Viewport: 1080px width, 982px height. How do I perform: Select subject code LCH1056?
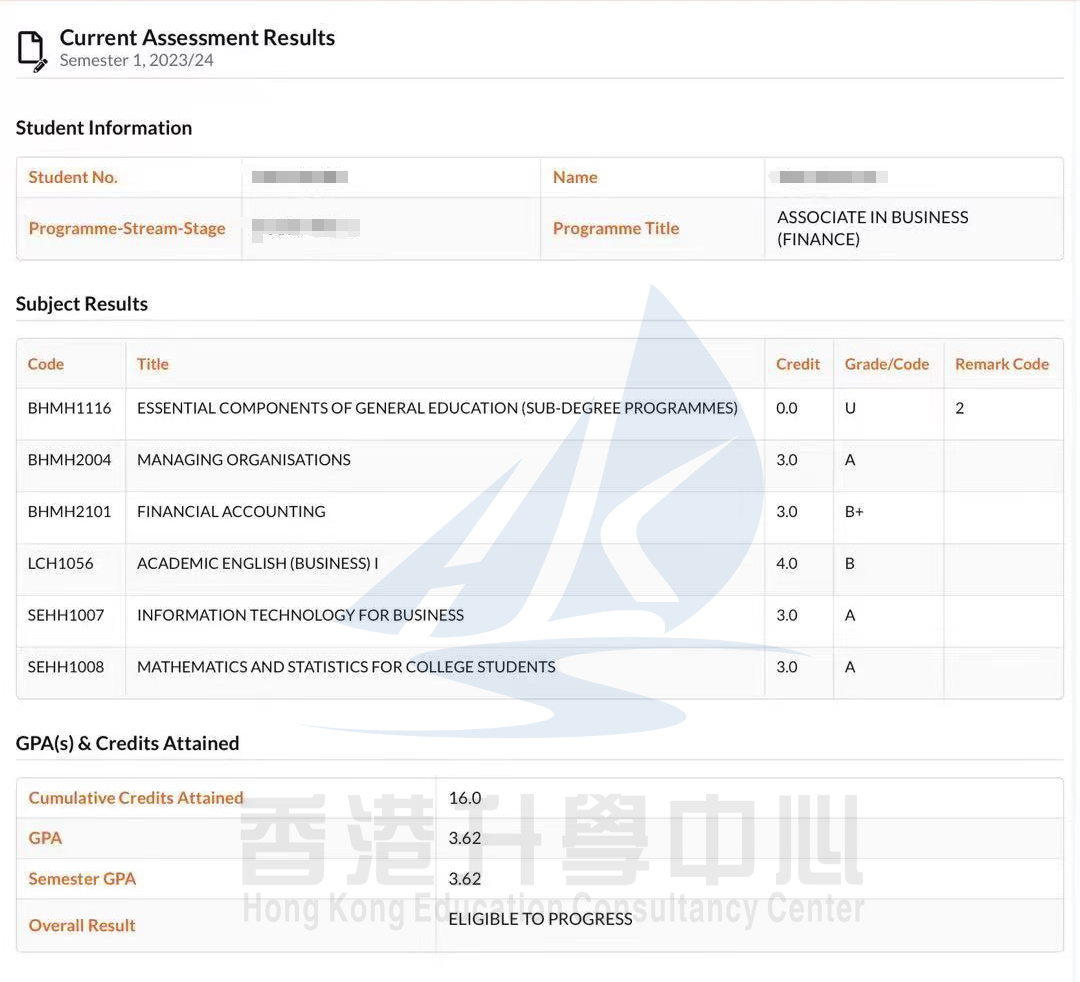point(61,563)
